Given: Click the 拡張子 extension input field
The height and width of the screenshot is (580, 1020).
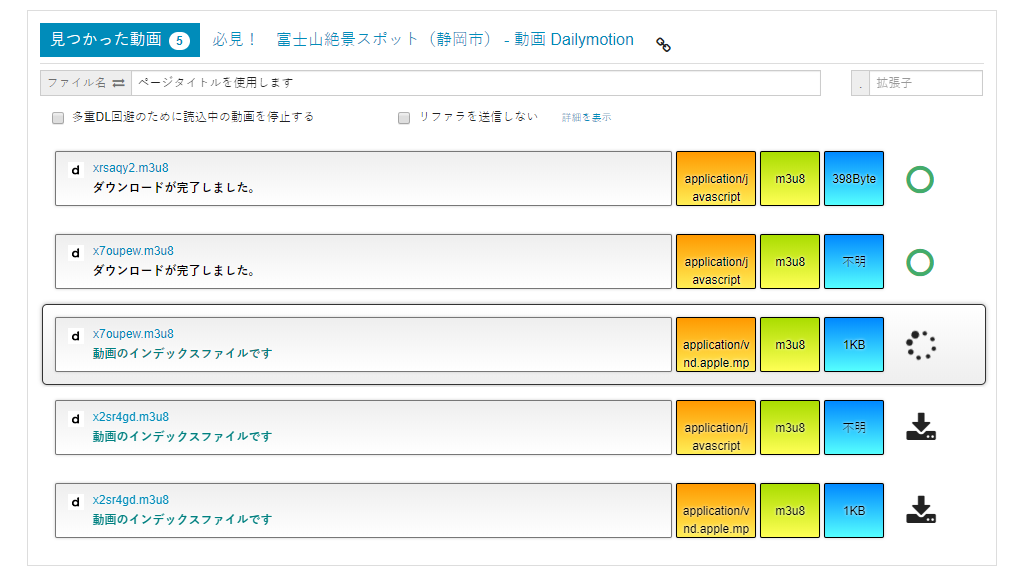Looking at the screenshot, I should (x=925, y=83).
